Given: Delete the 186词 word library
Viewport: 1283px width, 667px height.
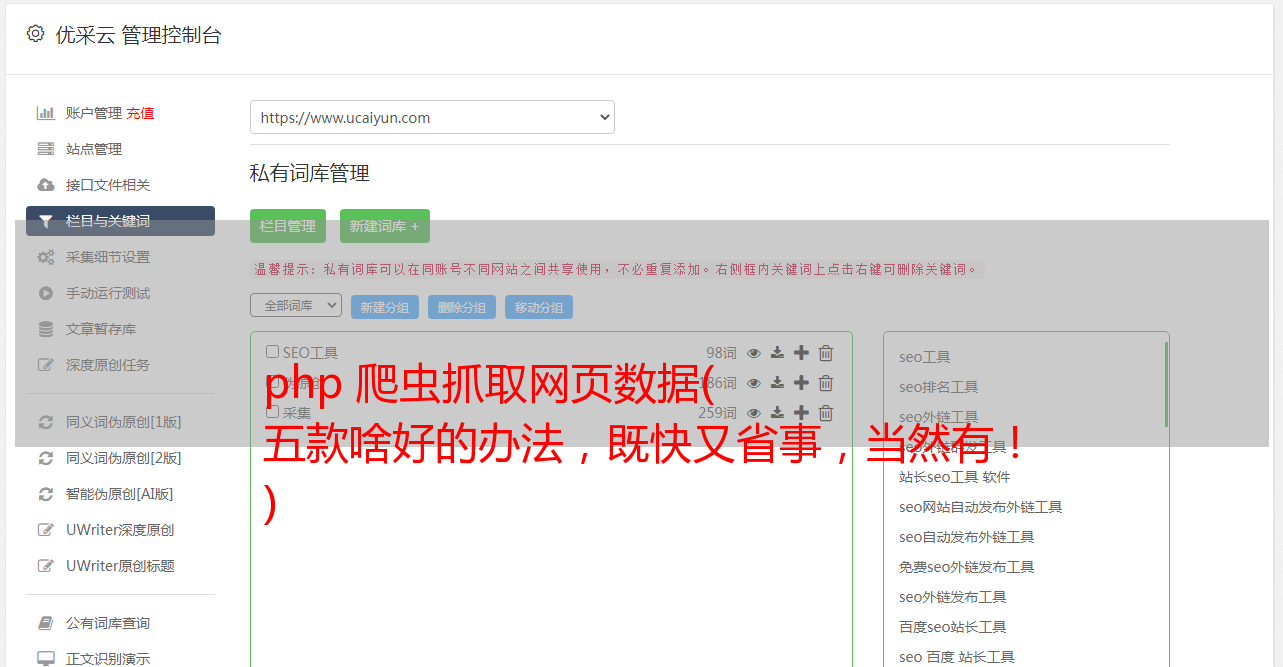Looking at the screenshot, I should [826, 383].
